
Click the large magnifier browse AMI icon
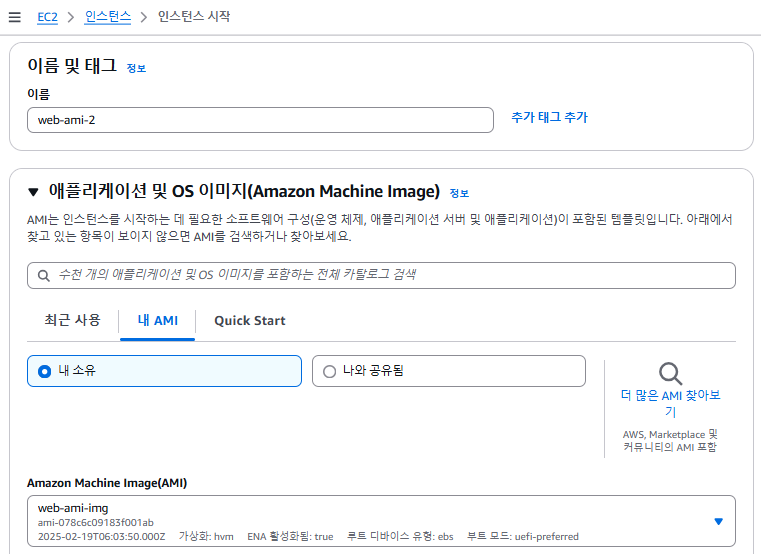click(x=670, y=373)
